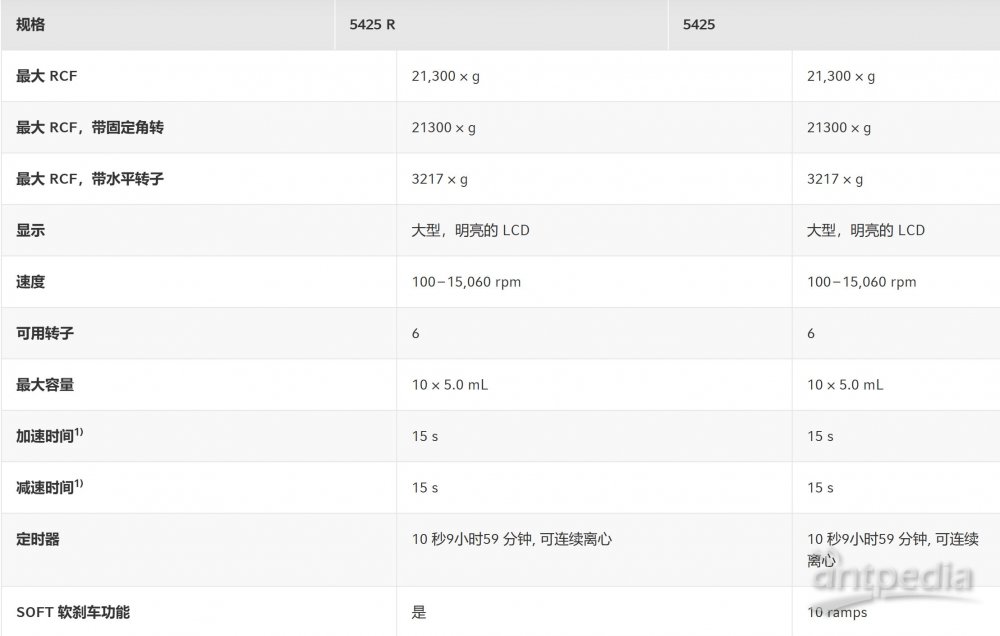Click the 最大 RCF row label
The height and width of the screenshot is (636, 1000).
(47, 76)
